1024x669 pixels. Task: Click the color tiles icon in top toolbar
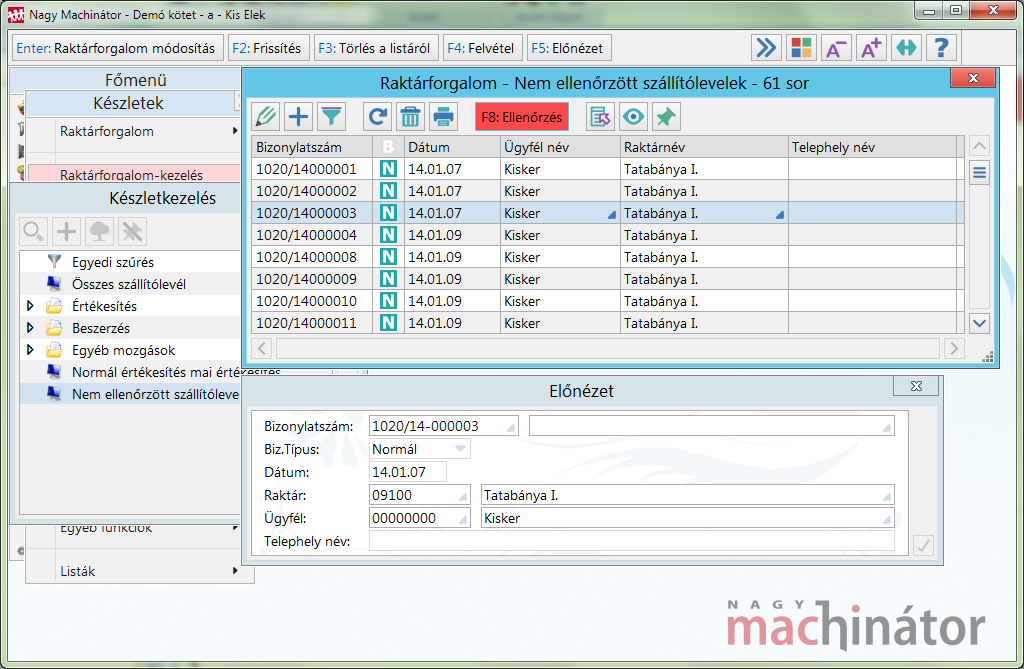pyautogui.click(x=801, y=48)
